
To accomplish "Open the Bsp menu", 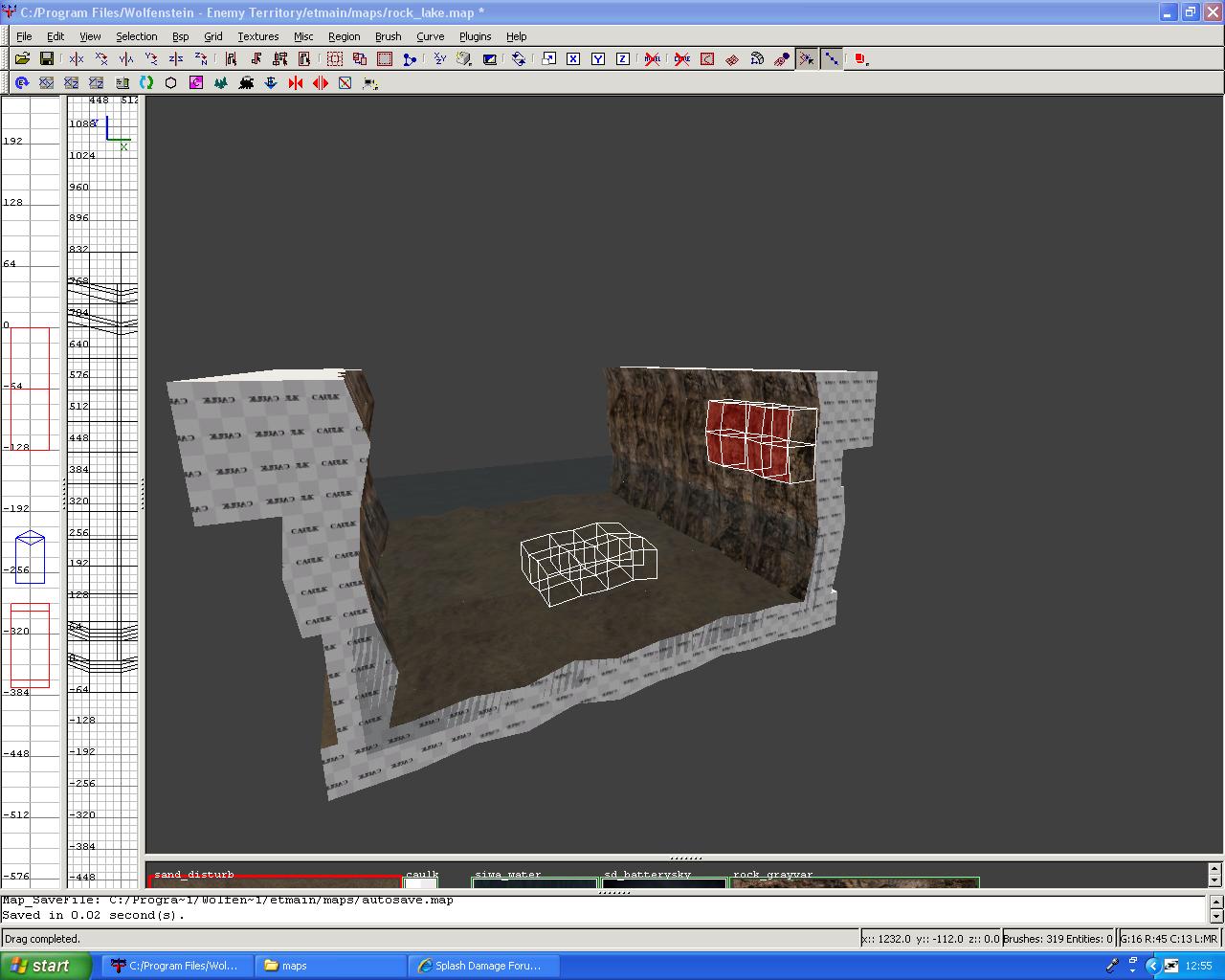I will [181, 36].
